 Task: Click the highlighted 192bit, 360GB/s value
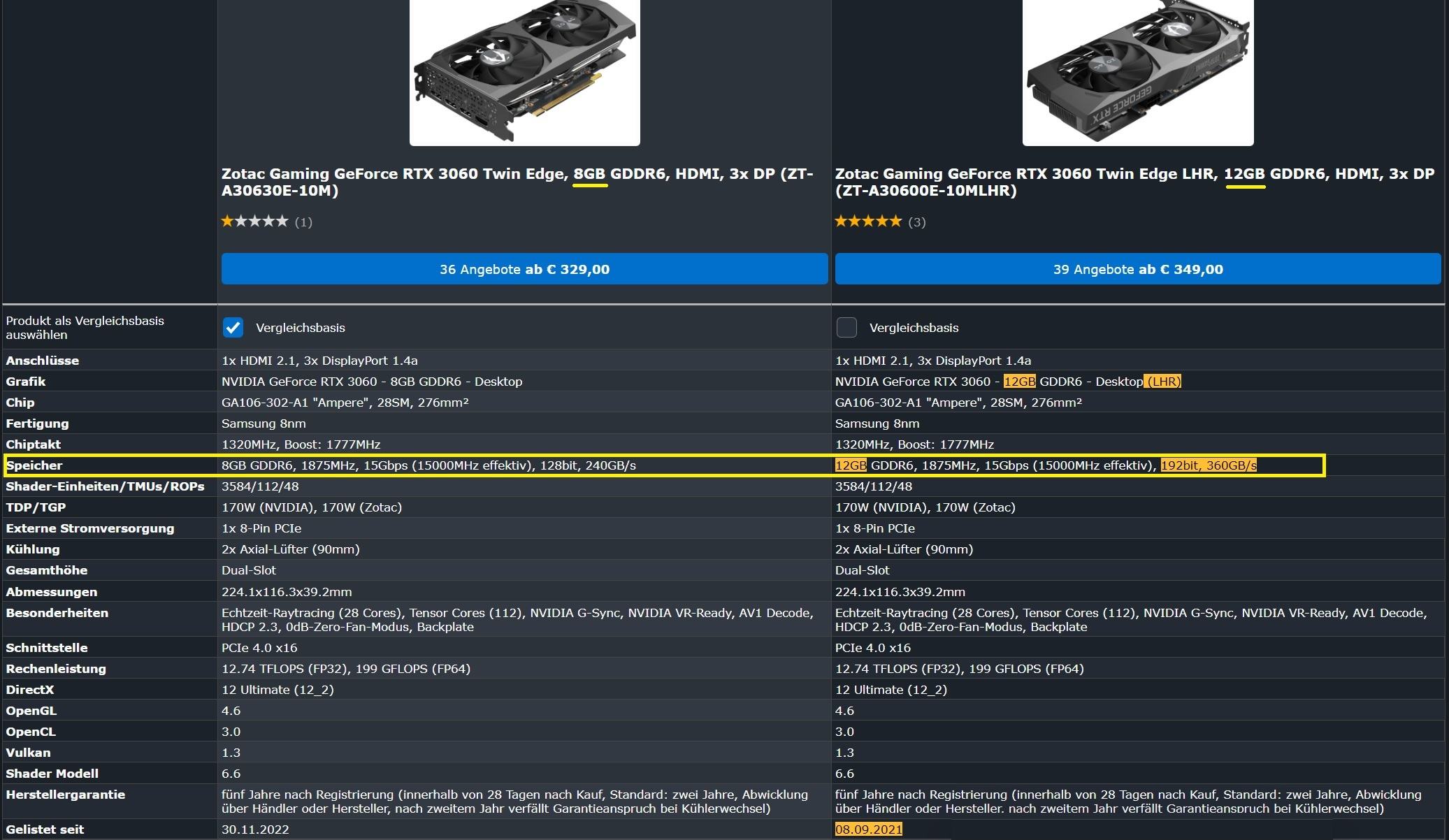[1208, 465]
